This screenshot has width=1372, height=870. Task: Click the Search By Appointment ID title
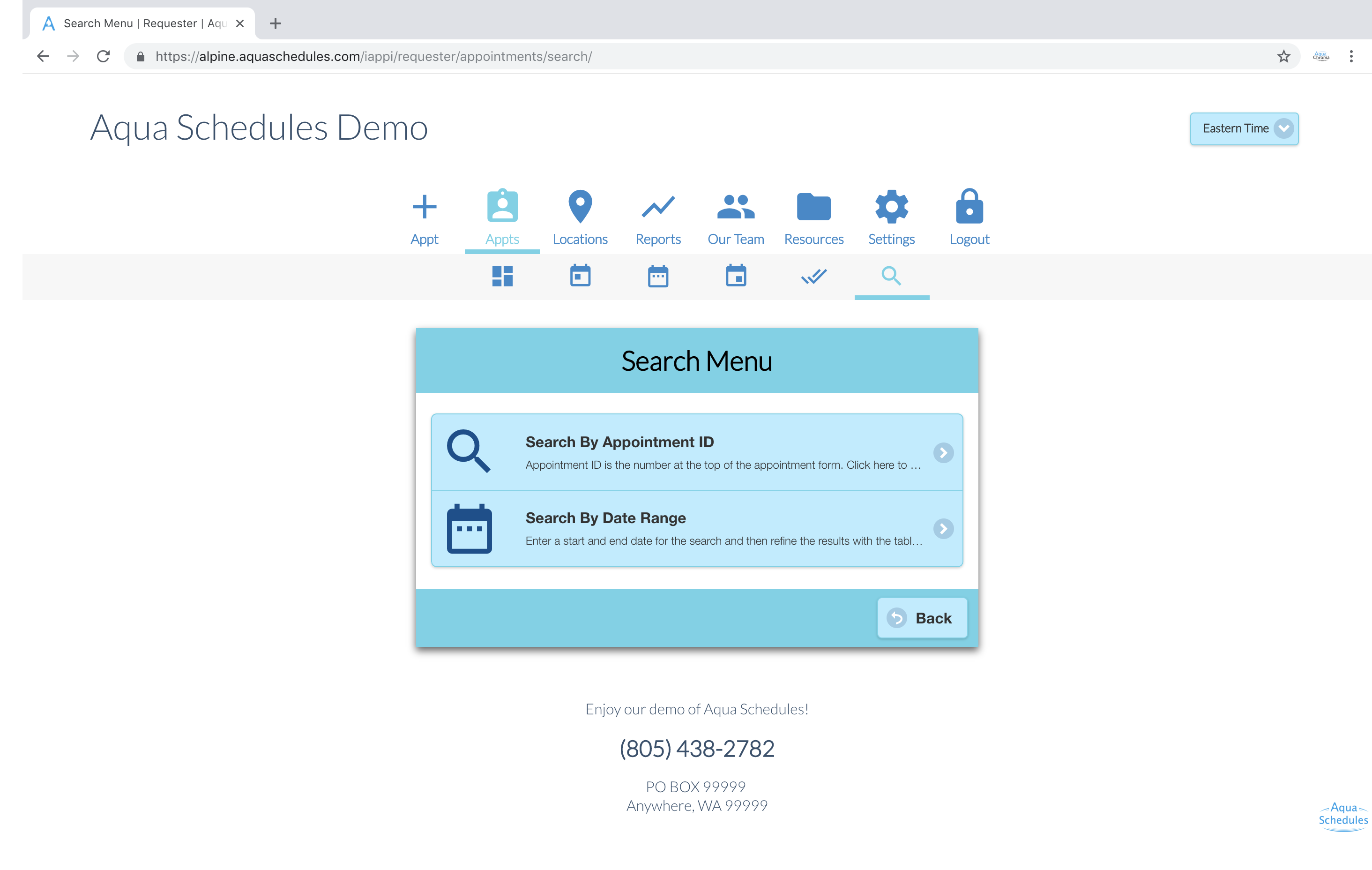[x=619, y=442]
